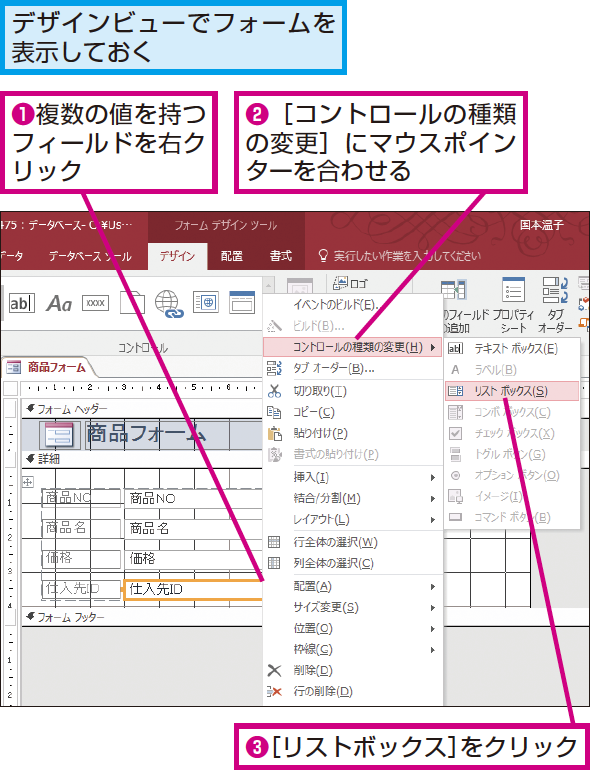This screenshot has width=600, height=770.
Task: Switch to the データベース ツール tab
Action: pos(90,256)
